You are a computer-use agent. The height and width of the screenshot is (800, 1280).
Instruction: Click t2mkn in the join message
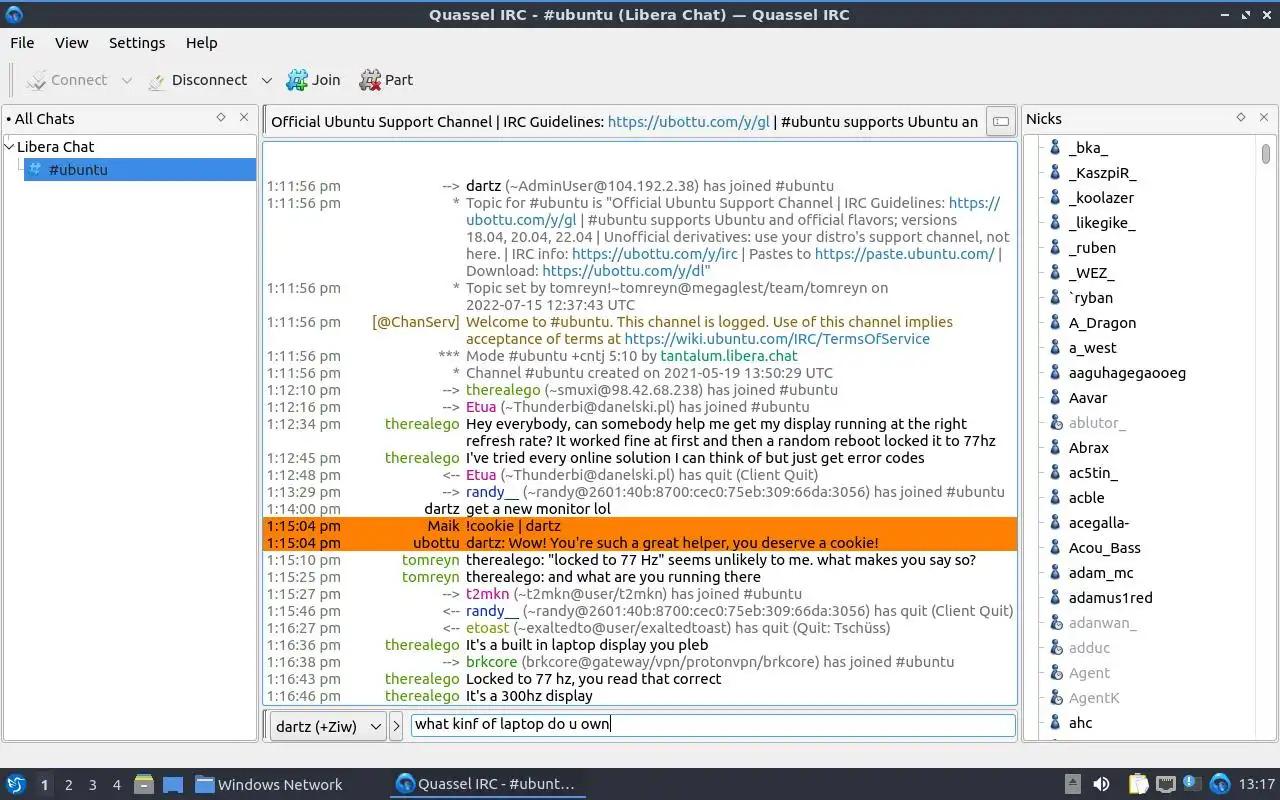point(488,594)
